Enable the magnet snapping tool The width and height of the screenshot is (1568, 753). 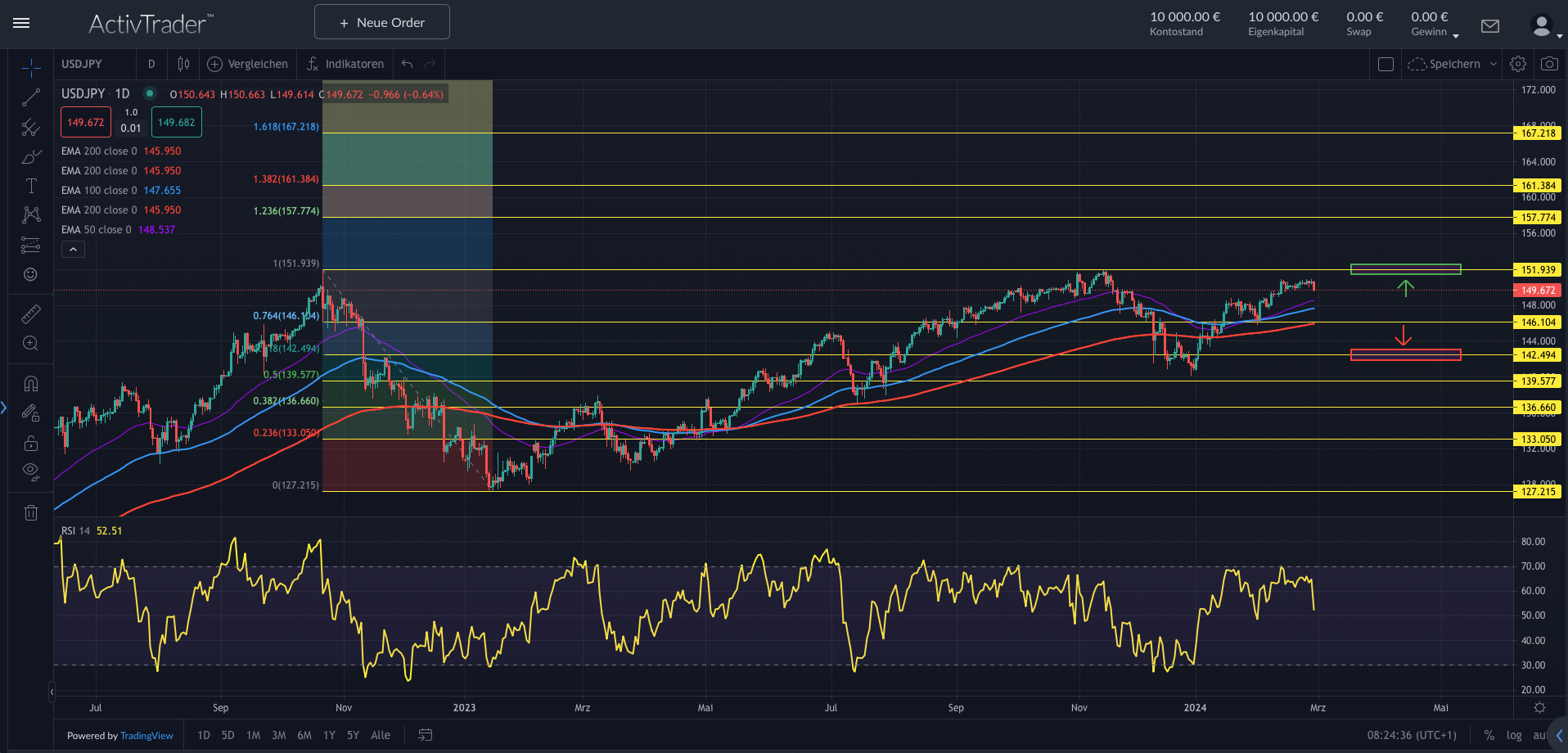[30, 382]
